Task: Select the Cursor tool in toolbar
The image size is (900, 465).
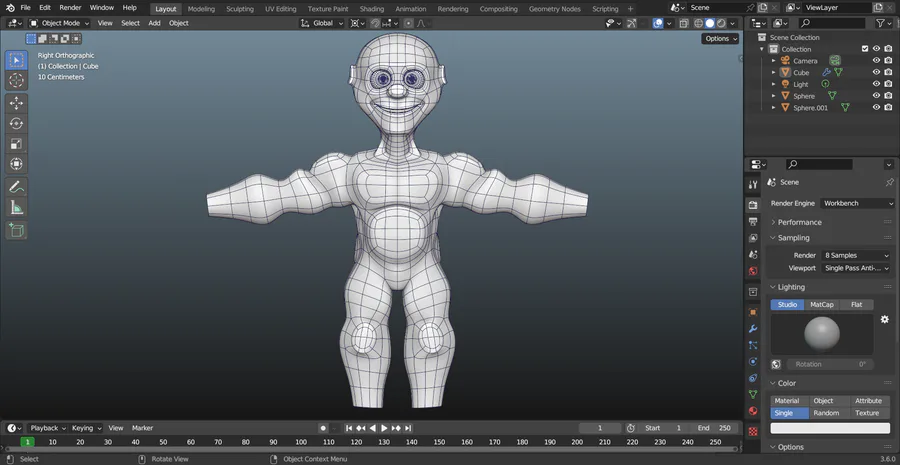Action: [16, 80]
